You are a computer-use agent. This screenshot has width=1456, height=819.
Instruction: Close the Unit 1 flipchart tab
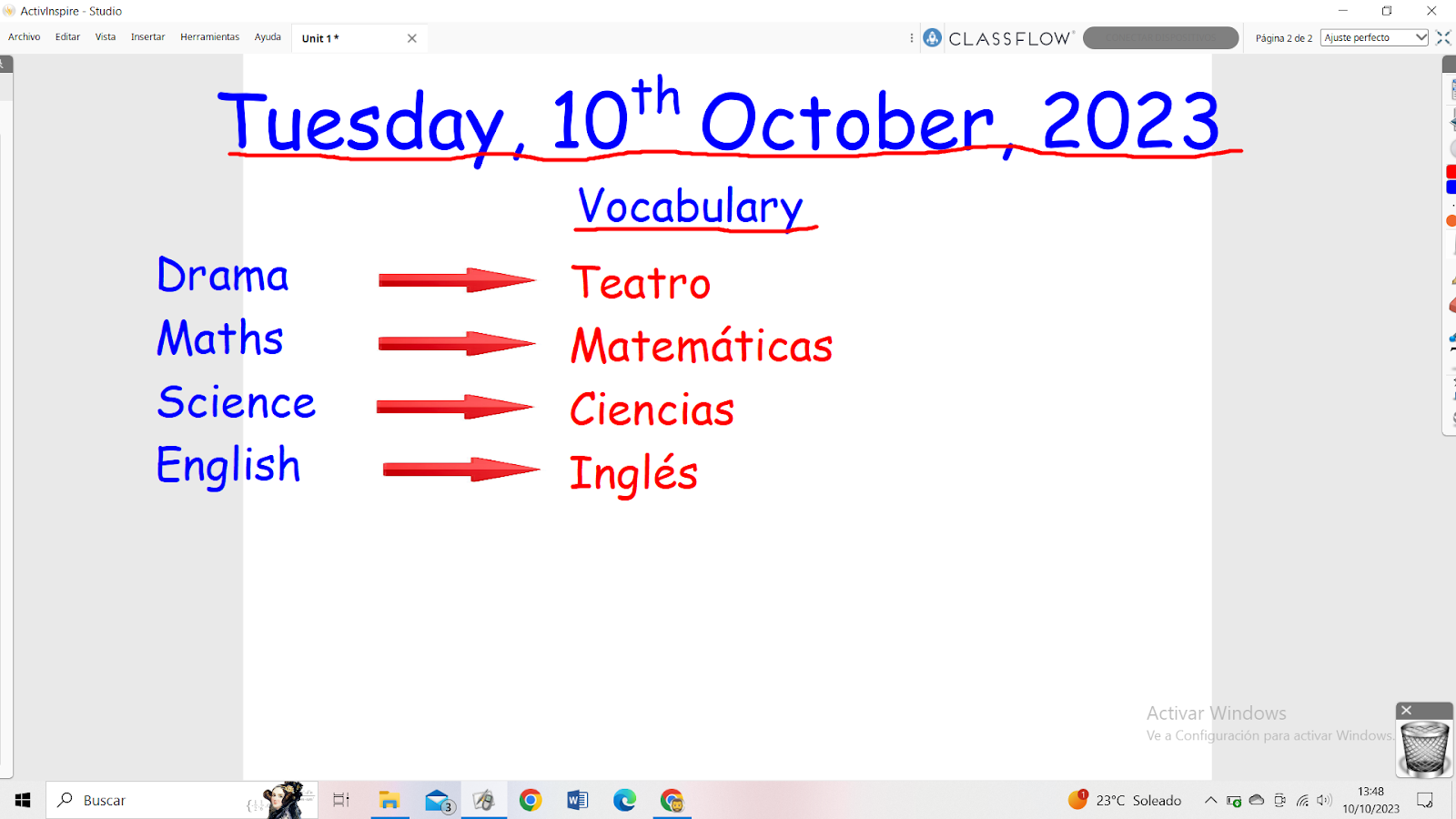(x=412, y=38)
